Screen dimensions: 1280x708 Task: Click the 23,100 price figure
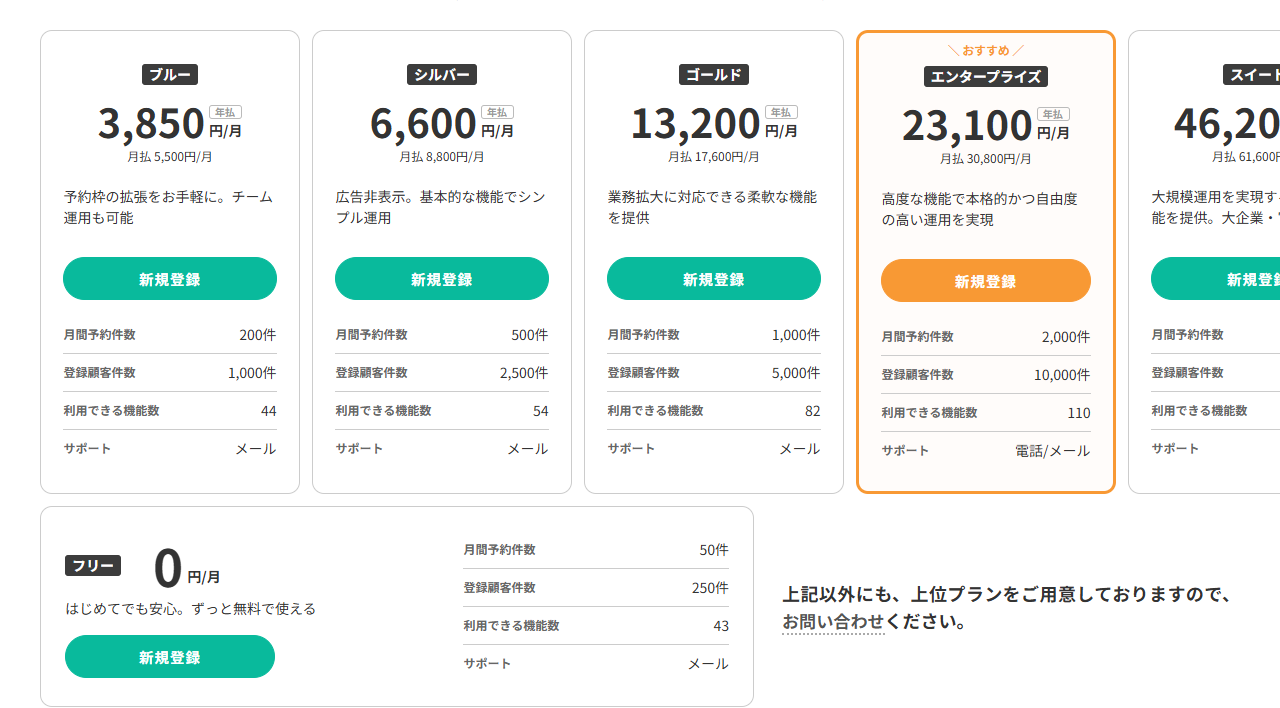pos(967,125)
